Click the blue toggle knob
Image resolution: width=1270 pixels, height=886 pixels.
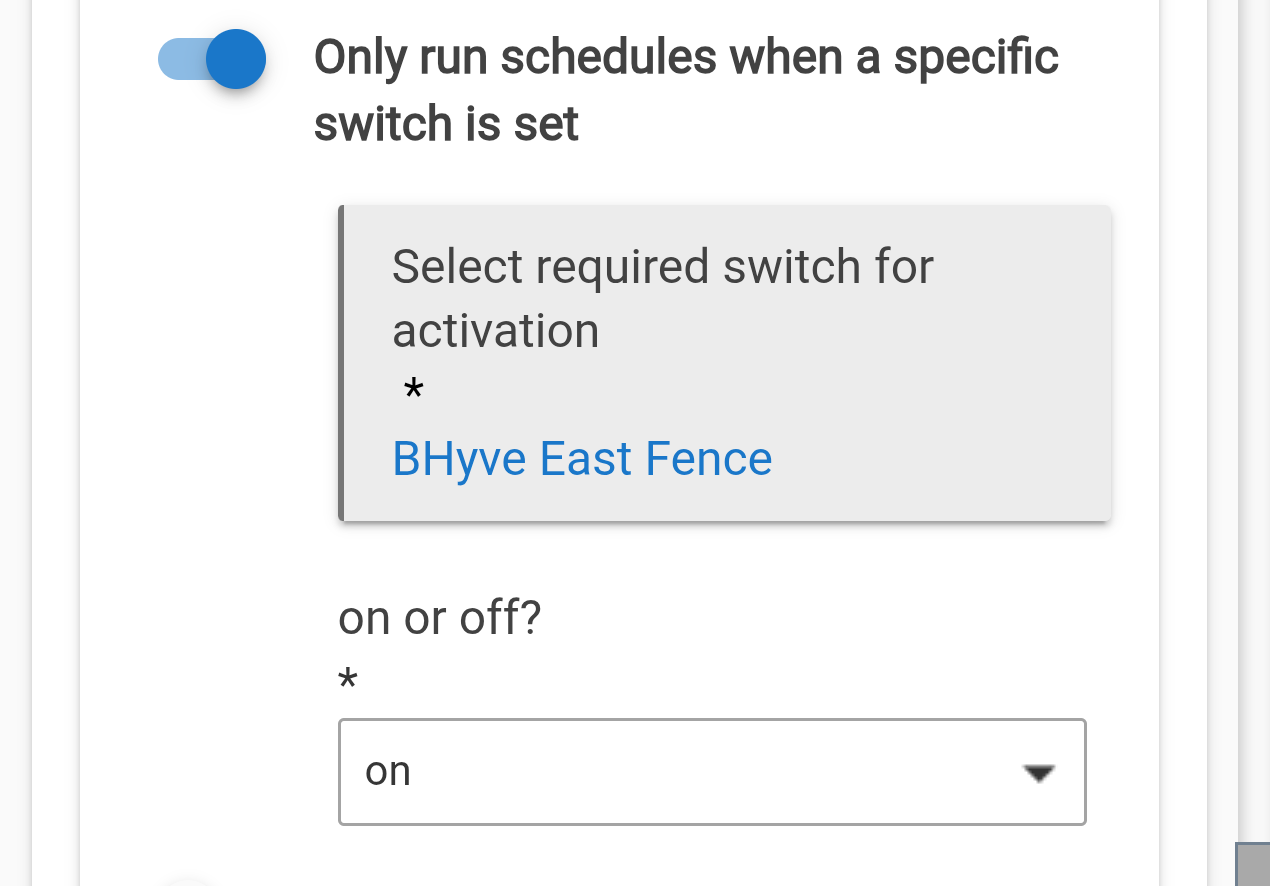tap(236, 60)
